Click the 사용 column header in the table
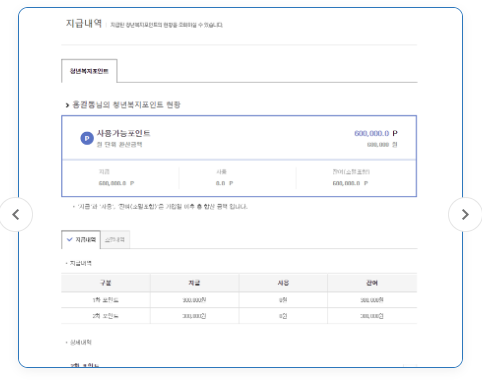This screenshot has width=482, height=380. pyautogui.click(x=283, y=283)
